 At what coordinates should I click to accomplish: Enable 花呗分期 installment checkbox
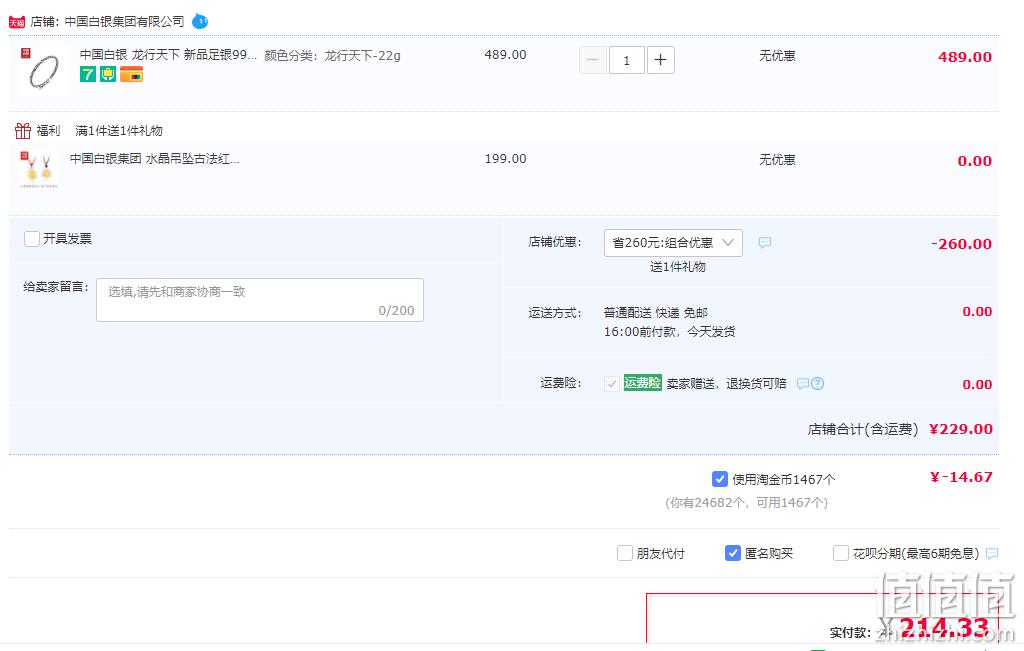coord(840,554)
